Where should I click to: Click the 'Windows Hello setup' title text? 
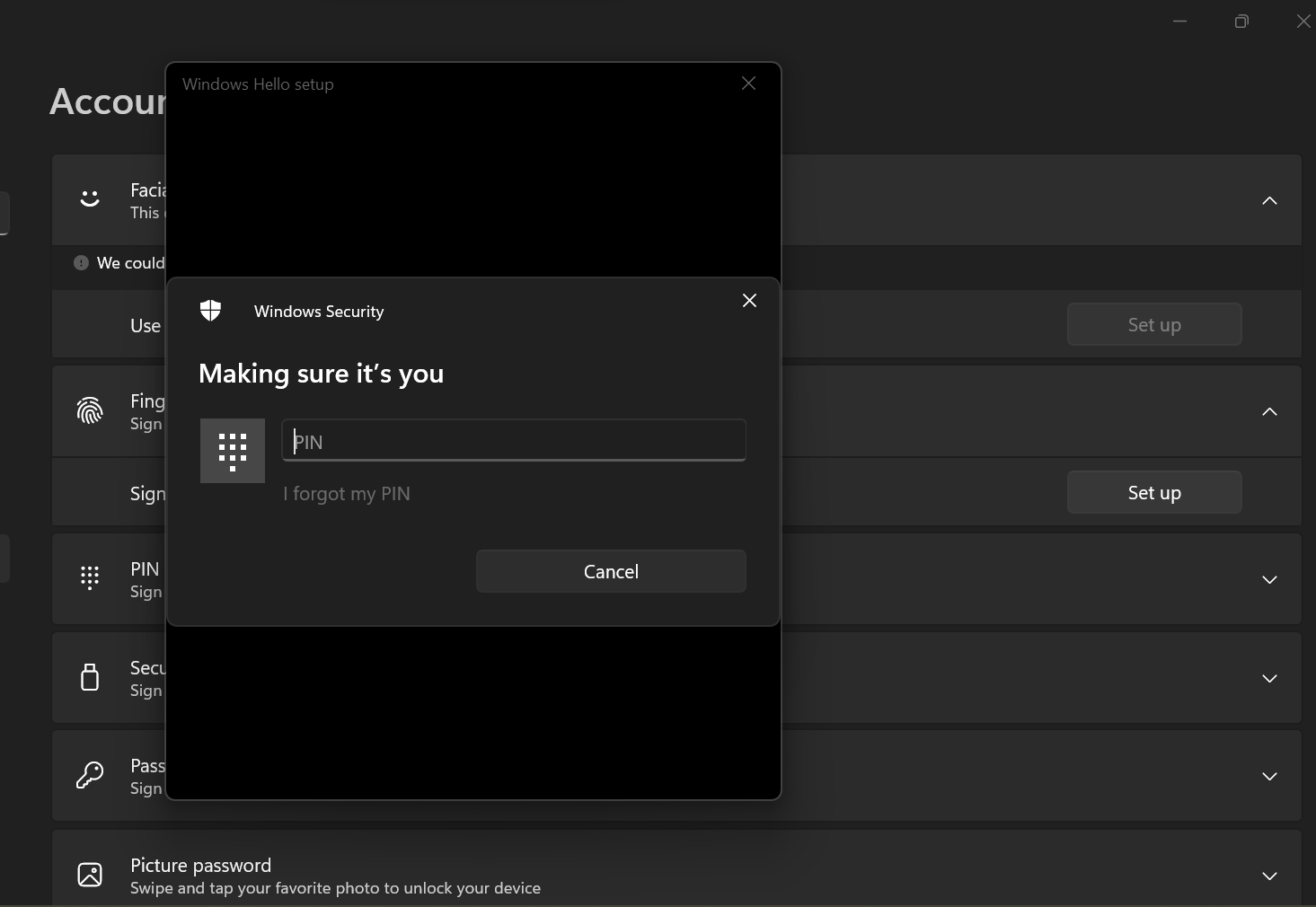tap(258, 84)
